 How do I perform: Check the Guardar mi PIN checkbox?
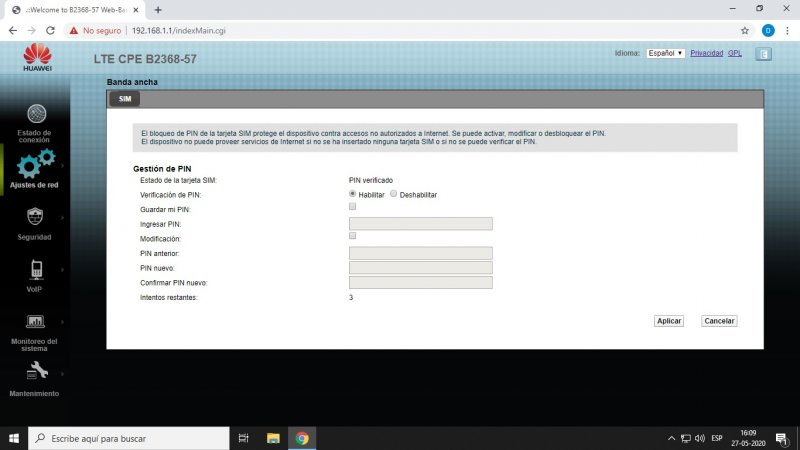[352, 206]
